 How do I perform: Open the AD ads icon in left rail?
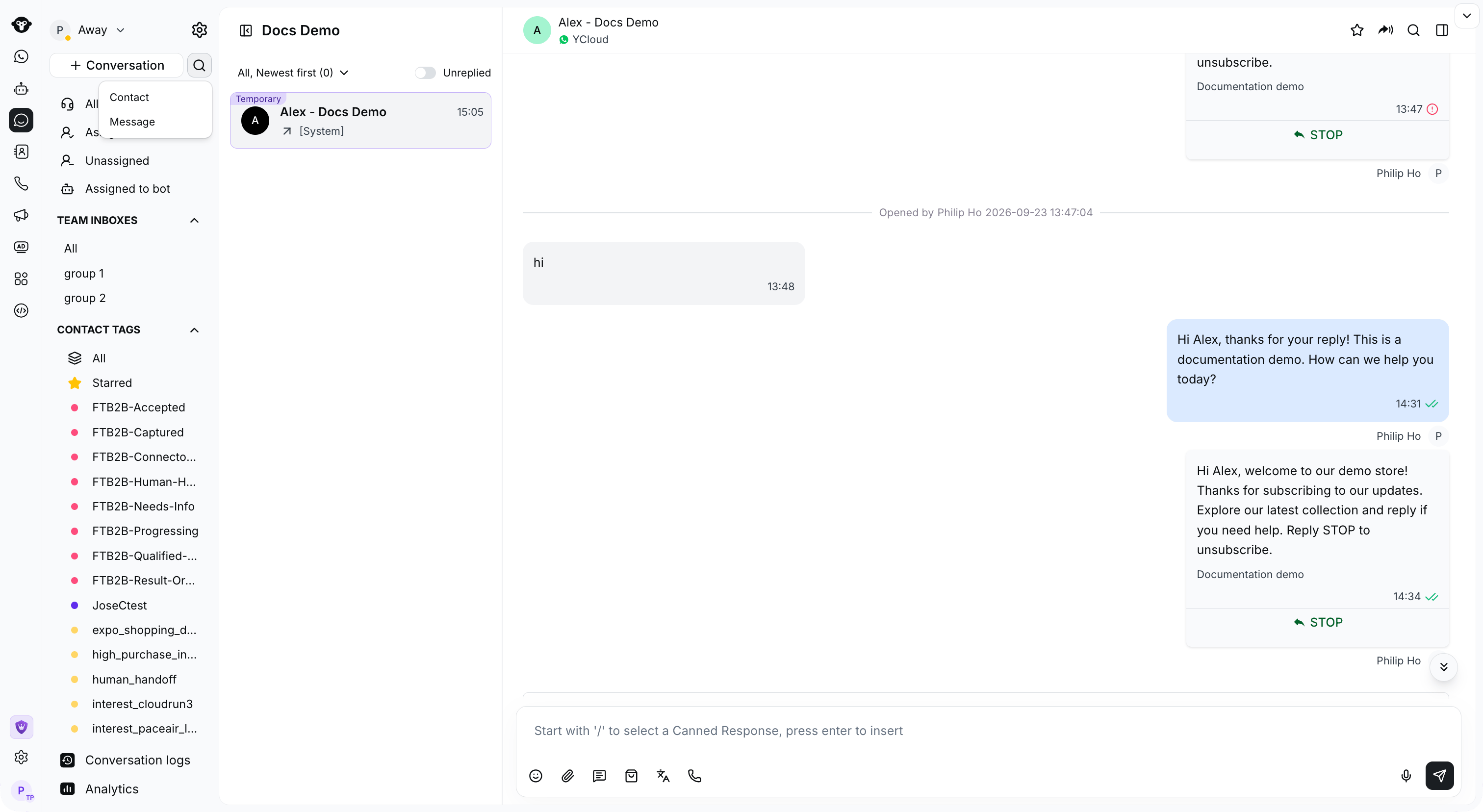21,247
